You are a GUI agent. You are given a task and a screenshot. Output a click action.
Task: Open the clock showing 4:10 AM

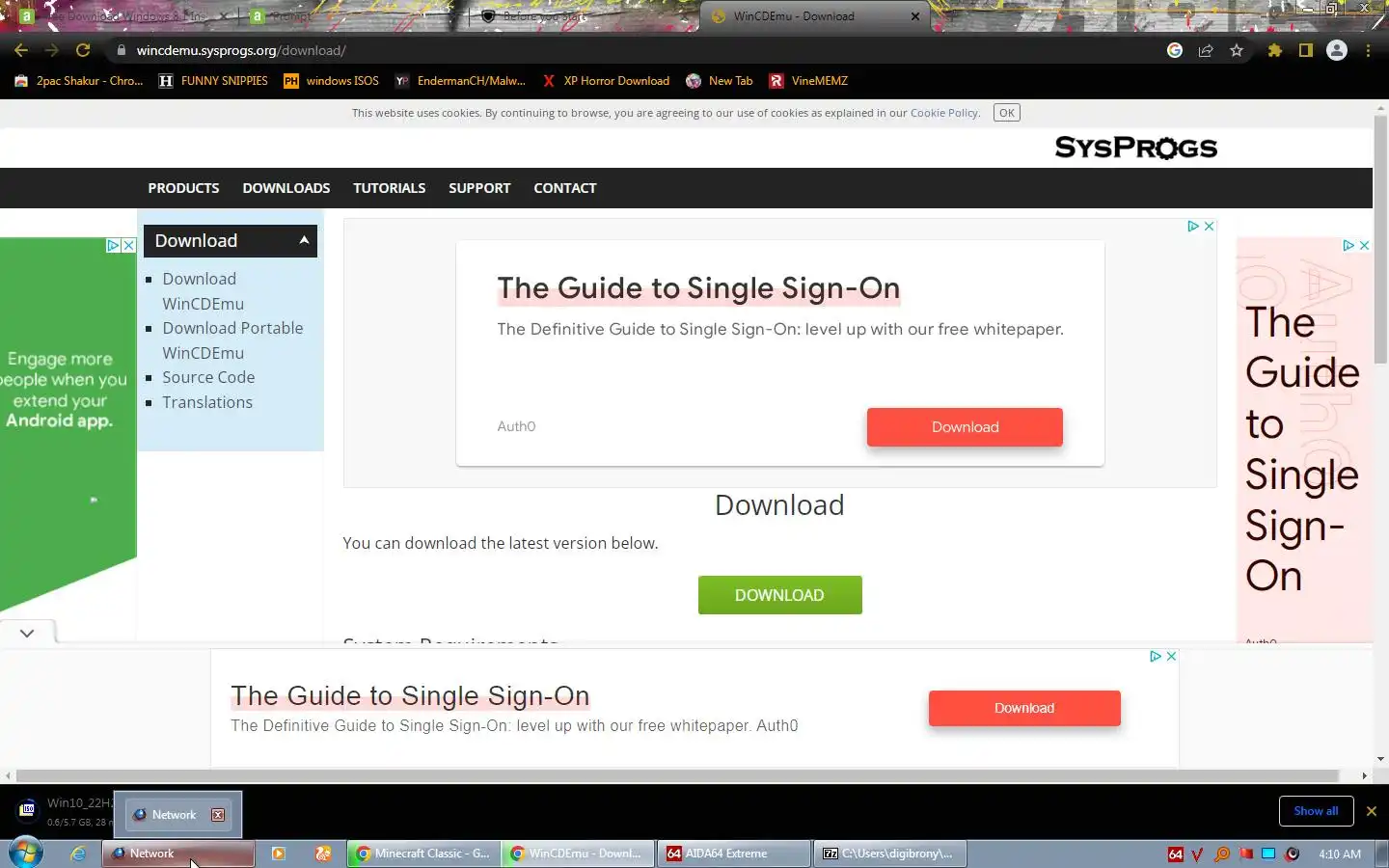click(x=1340, y=854)
